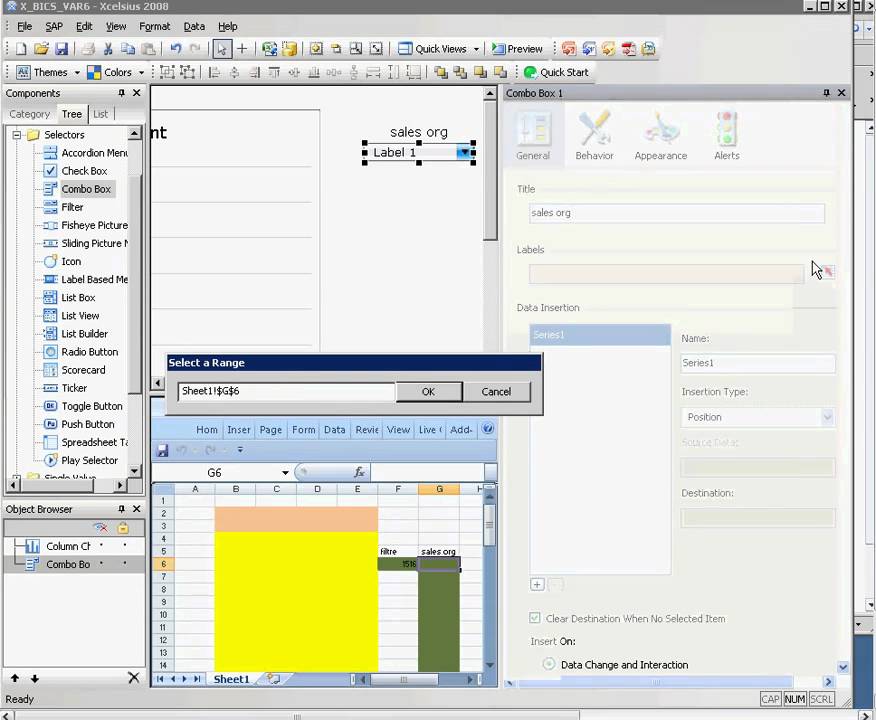
Task: Click the Undo arrow in main toolbar
Action: [x=175, y=49]
